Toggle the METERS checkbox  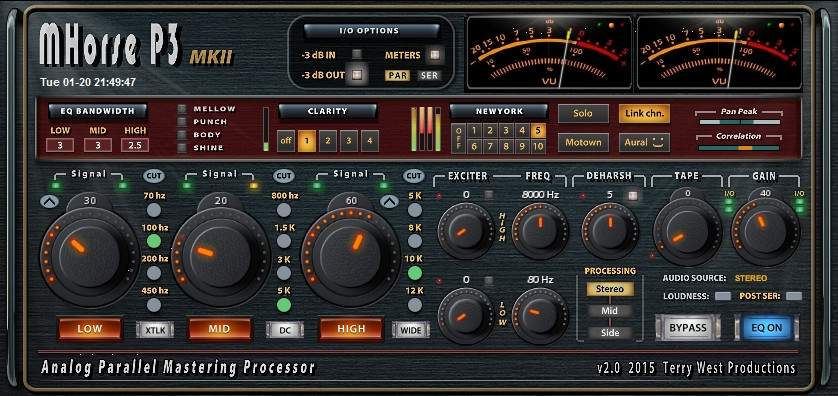point(434,55)
